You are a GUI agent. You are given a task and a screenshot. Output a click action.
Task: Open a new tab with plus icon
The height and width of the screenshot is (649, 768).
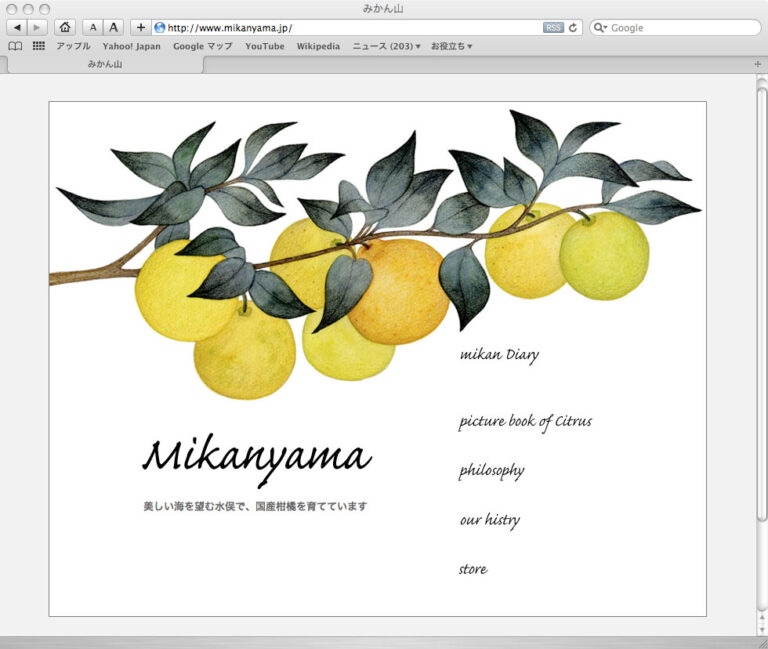point(758,64)
